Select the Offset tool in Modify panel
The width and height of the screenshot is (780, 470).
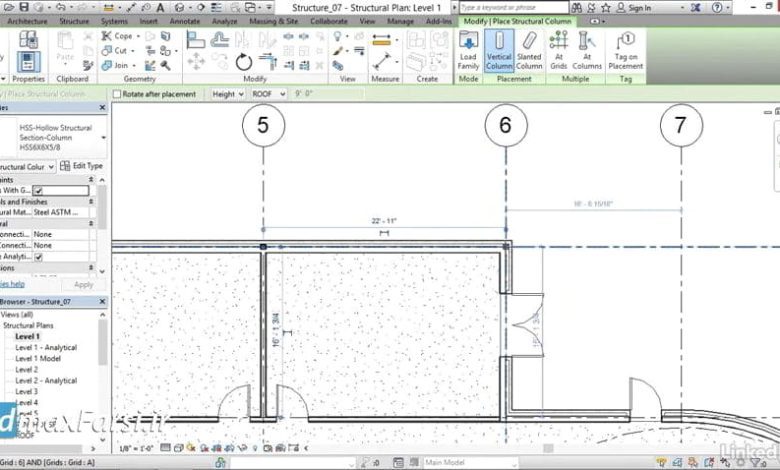pyautogui.click(x=219, y=39)
